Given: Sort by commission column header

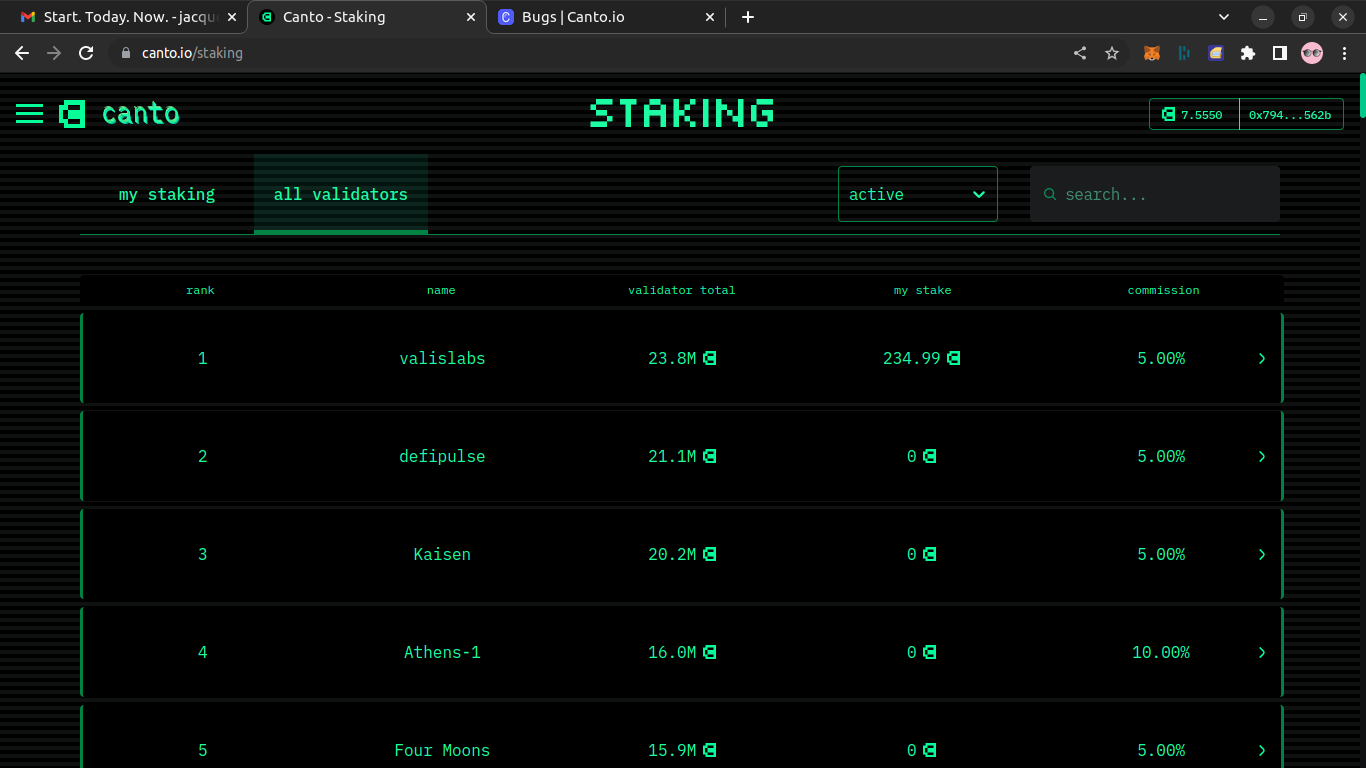Looking at the screenshot, I should (x=1163, y=290).
